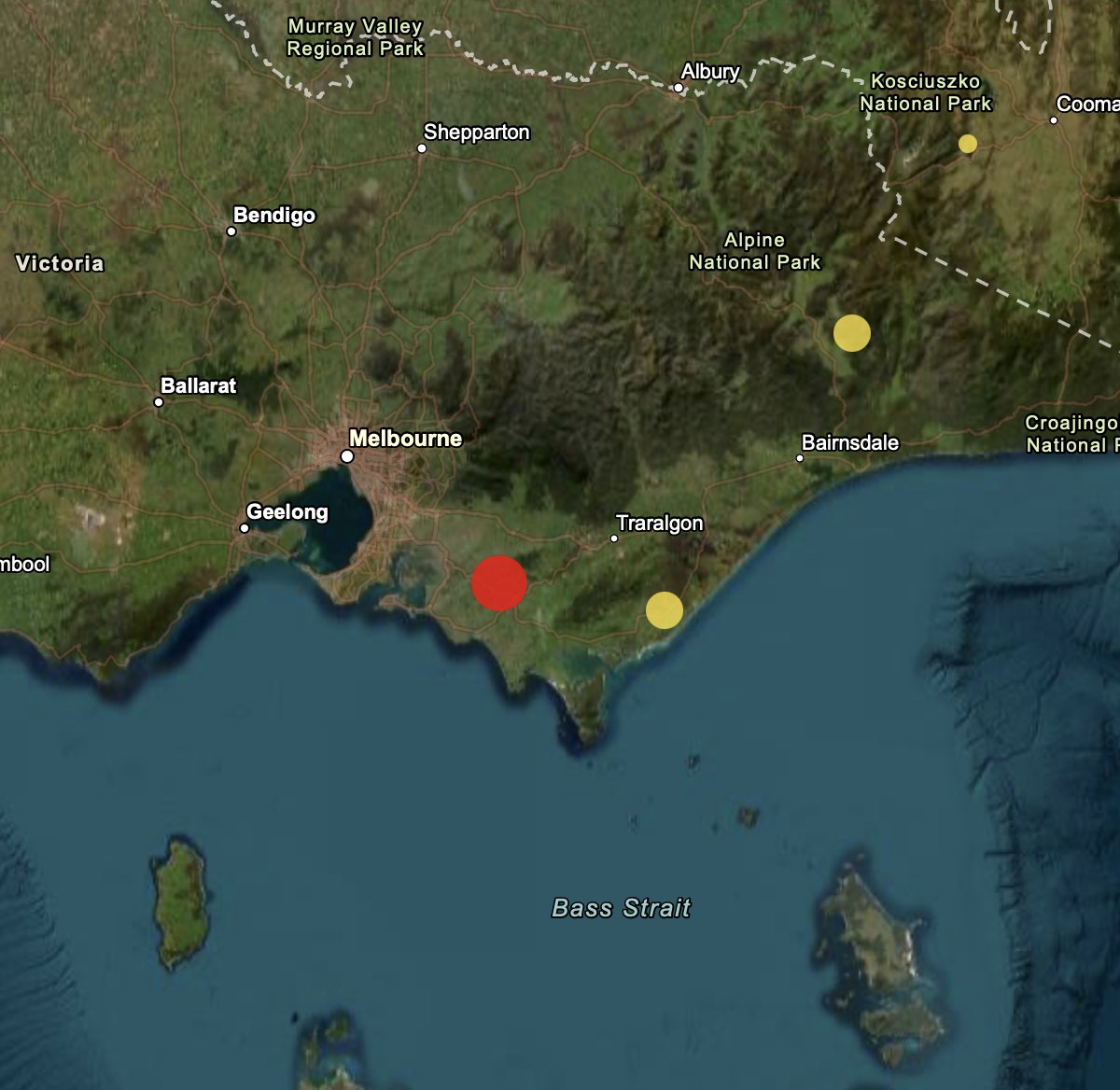Click the Shepparton town label
The width and height of the screenshot is (1120, 1090).
click(477, 133)
